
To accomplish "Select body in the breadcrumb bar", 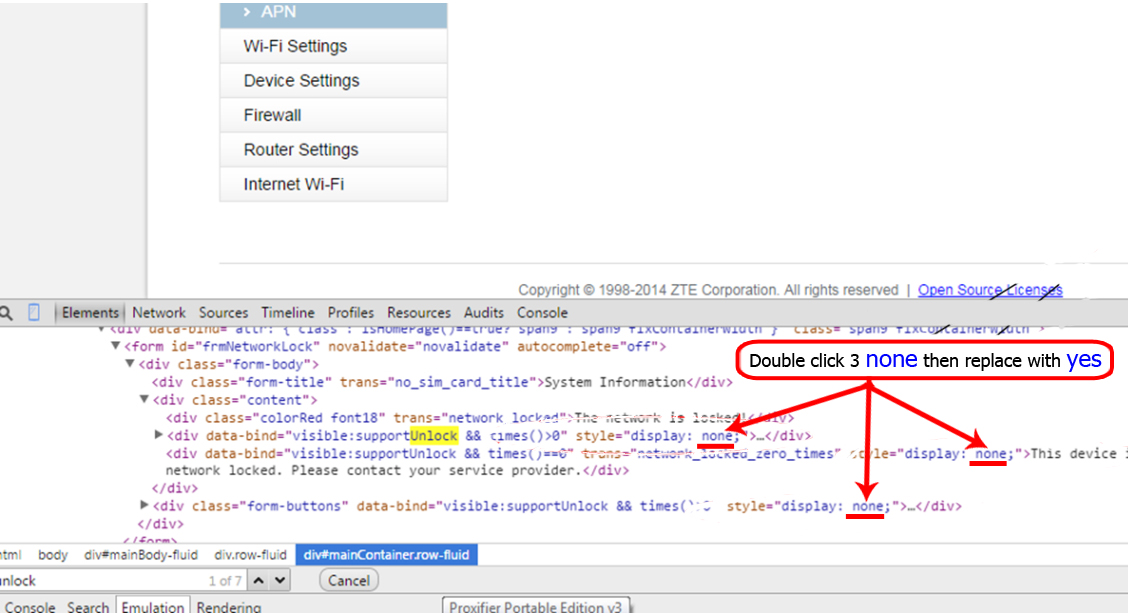I will 53,555.
